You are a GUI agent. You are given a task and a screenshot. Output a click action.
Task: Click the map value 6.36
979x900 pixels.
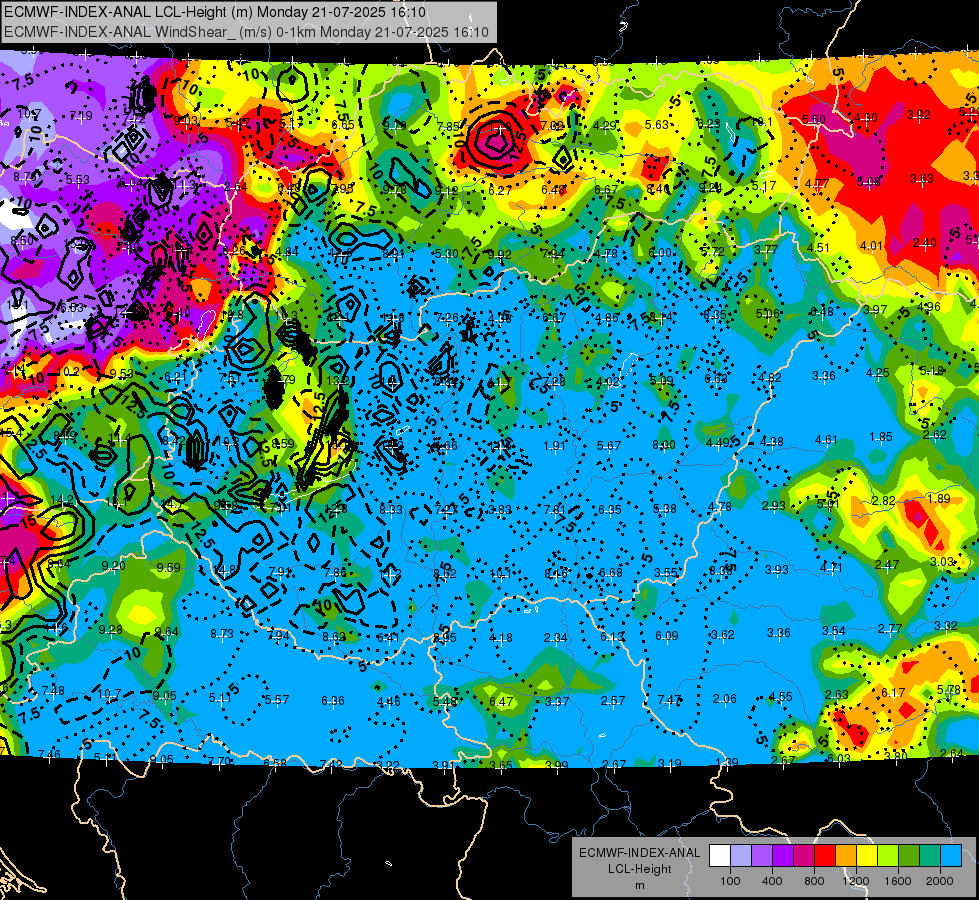(x=333, y=701)
